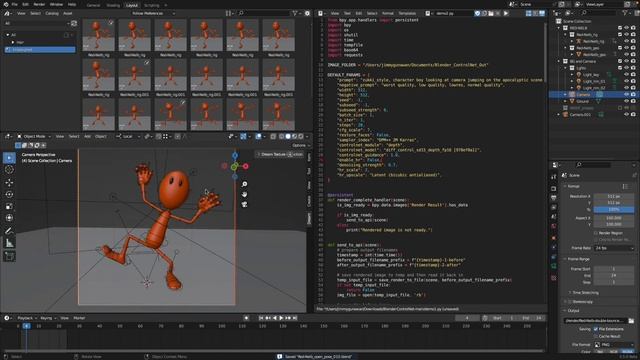
Task: Open the Catalog menu in asset browser
Action: coord(52,13)
